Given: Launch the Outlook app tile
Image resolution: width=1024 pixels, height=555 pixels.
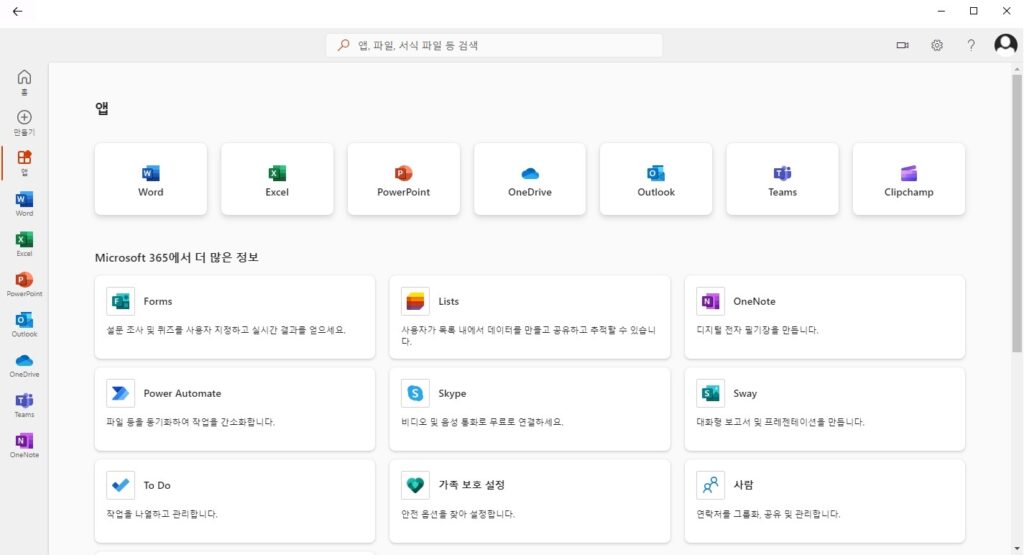Looking at the screenshot, I should point(656,179).
